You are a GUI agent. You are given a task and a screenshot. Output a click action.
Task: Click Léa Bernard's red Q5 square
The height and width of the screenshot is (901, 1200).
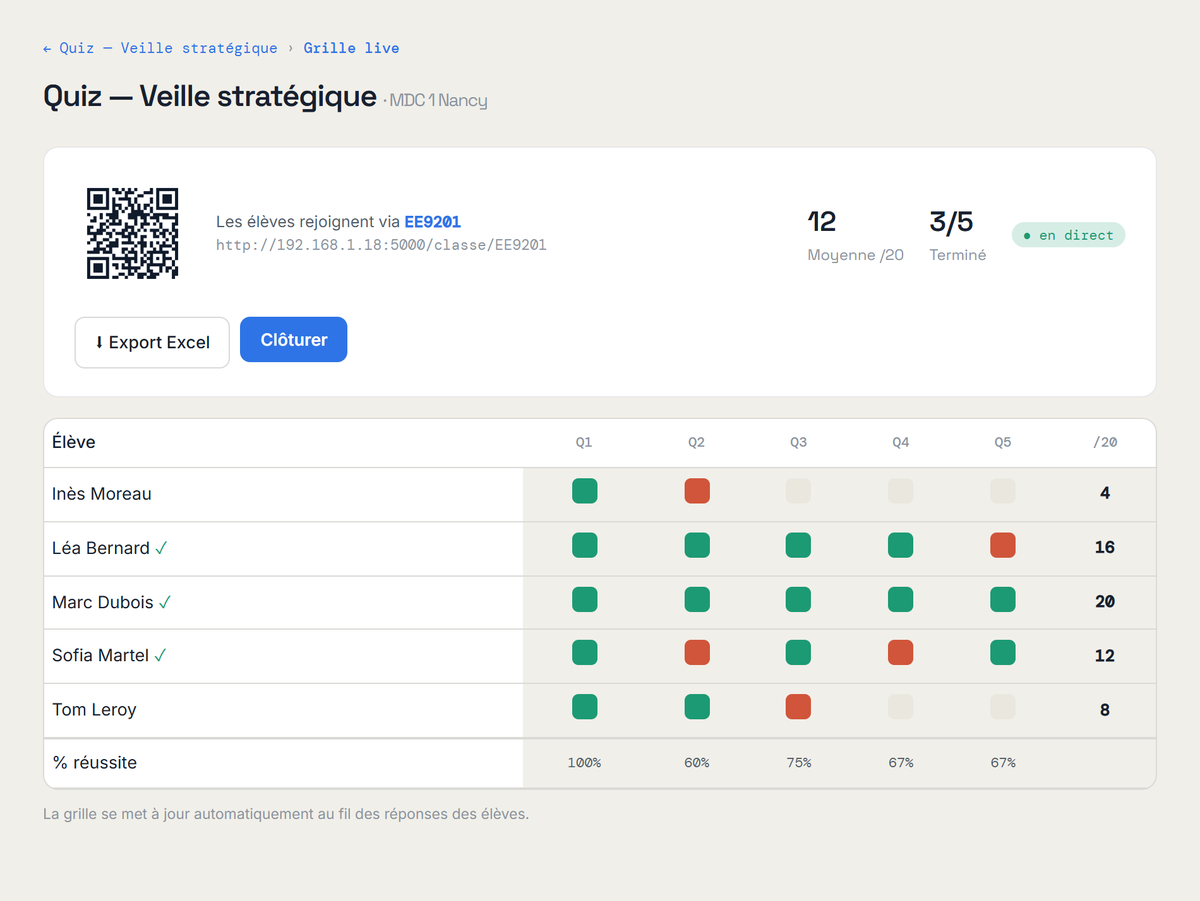click(1003, 545)
